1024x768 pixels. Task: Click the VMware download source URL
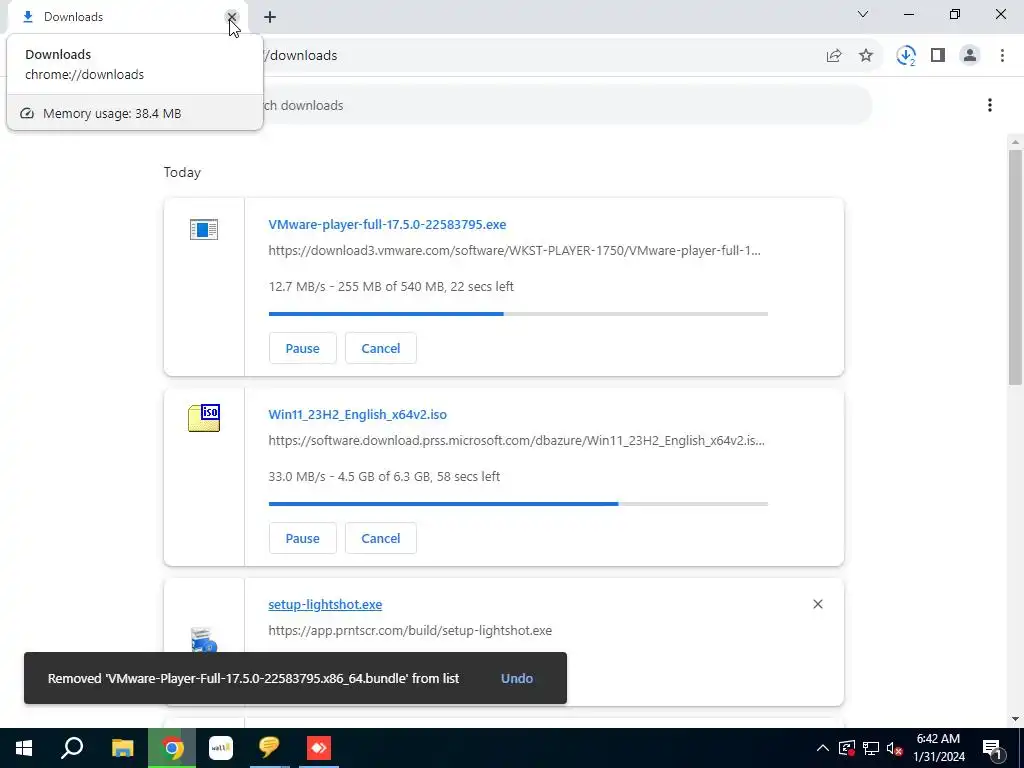(x=514, y=250)
